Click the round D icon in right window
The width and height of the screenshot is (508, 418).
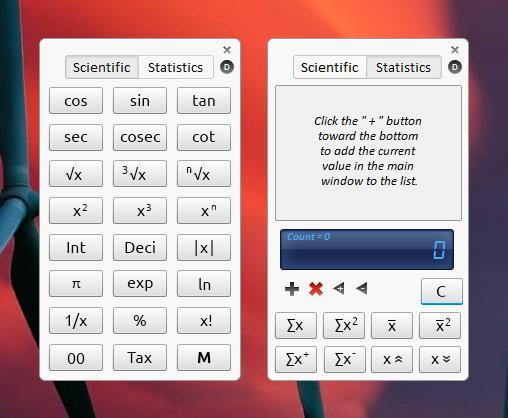[x=455, y=67]
